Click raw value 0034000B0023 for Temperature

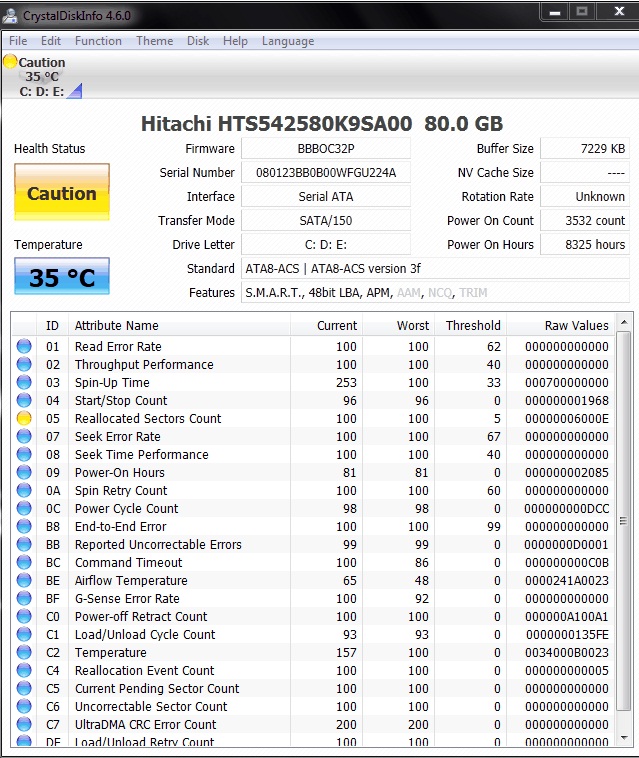tap(566, 652)
